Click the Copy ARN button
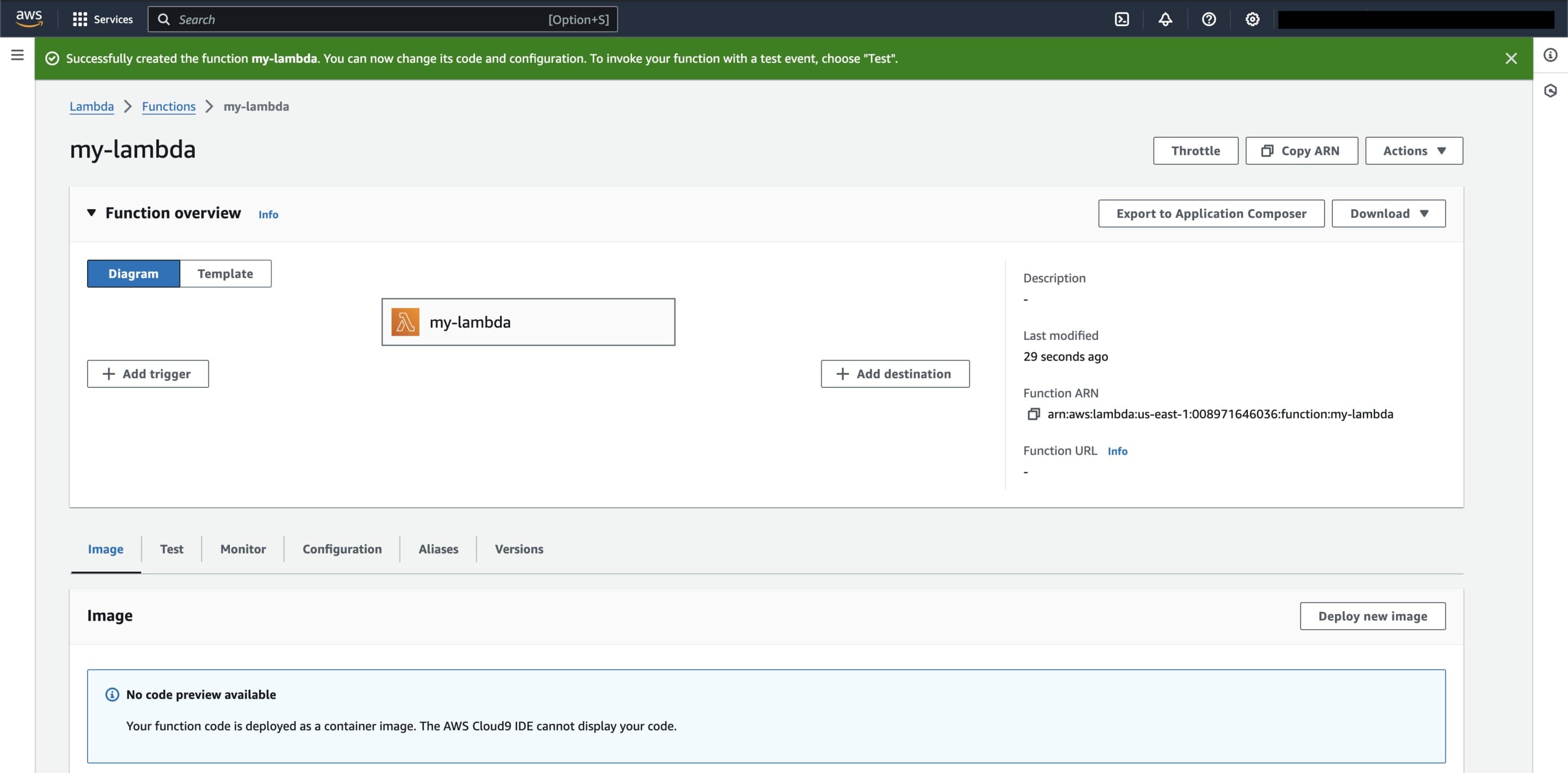This screenshot has height=773, width=1568. [x=1301, y=150]
